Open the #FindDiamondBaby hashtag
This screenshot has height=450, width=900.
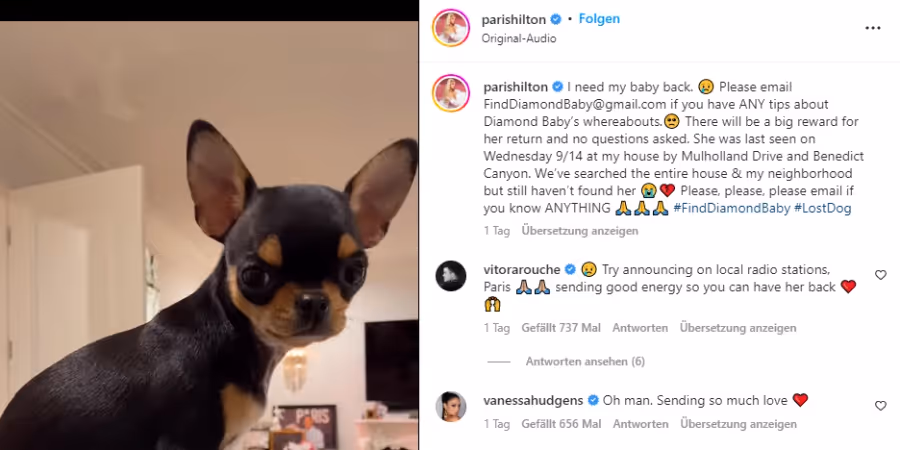point(731,208)
